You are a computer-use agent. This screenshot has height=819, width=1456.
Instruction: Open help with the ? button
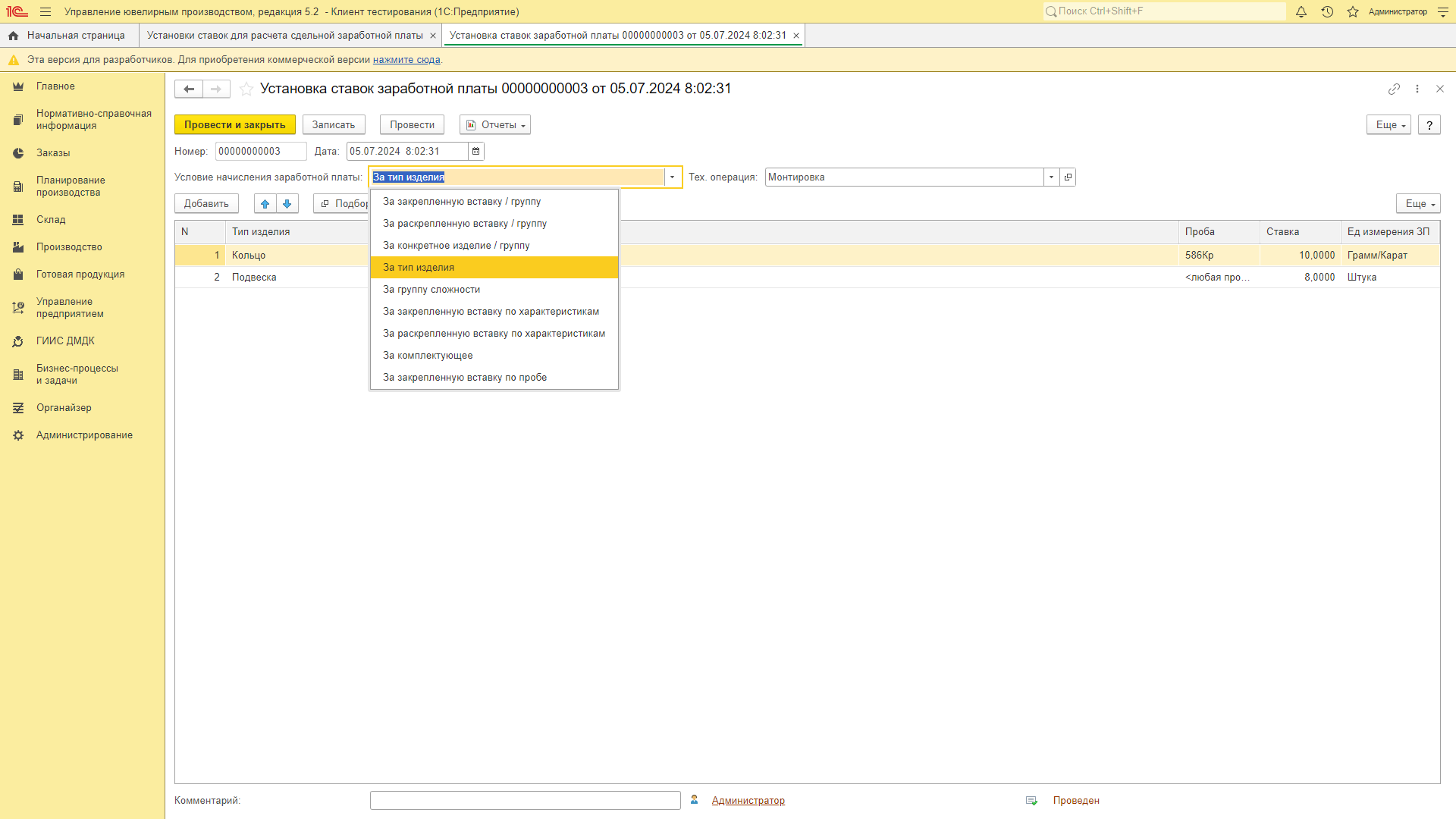[1429, 125]
